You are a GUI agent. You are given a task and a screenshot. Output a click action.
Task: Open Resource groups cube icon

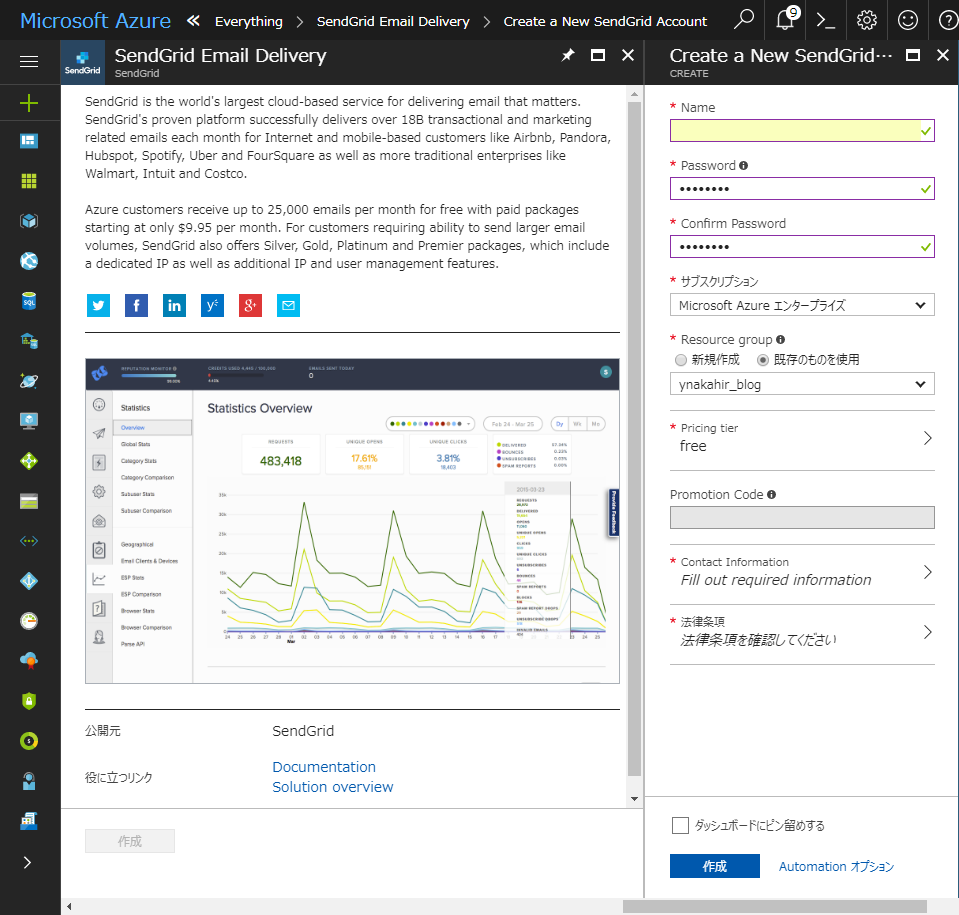(x=29, y=221)
